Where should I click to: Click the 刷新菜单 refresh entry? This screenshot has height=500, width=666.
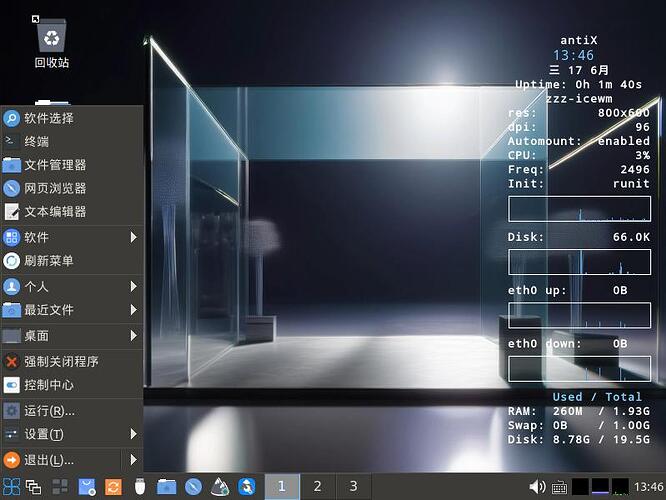point(71,260)
